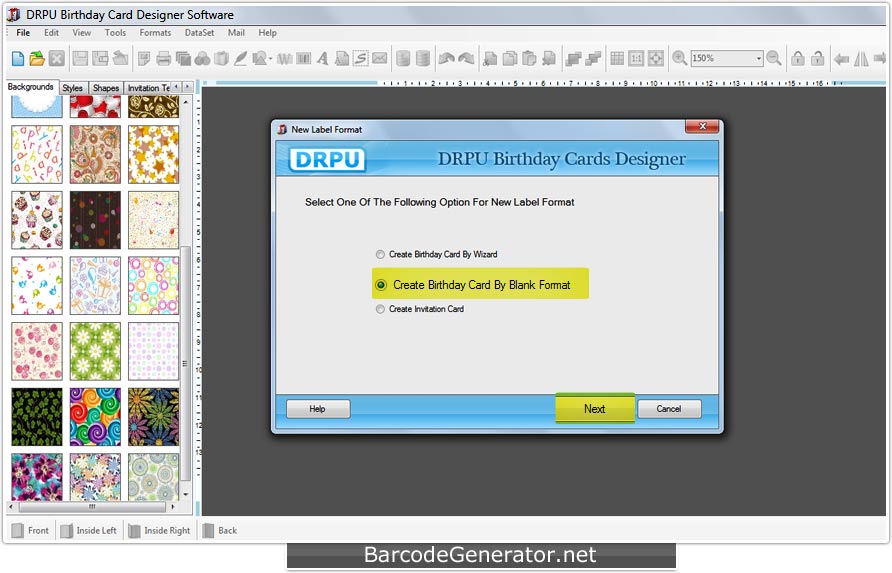Click the feather pen drawing tool icon
The height and width of the screenshot is (573, 892).
[241, 58]
